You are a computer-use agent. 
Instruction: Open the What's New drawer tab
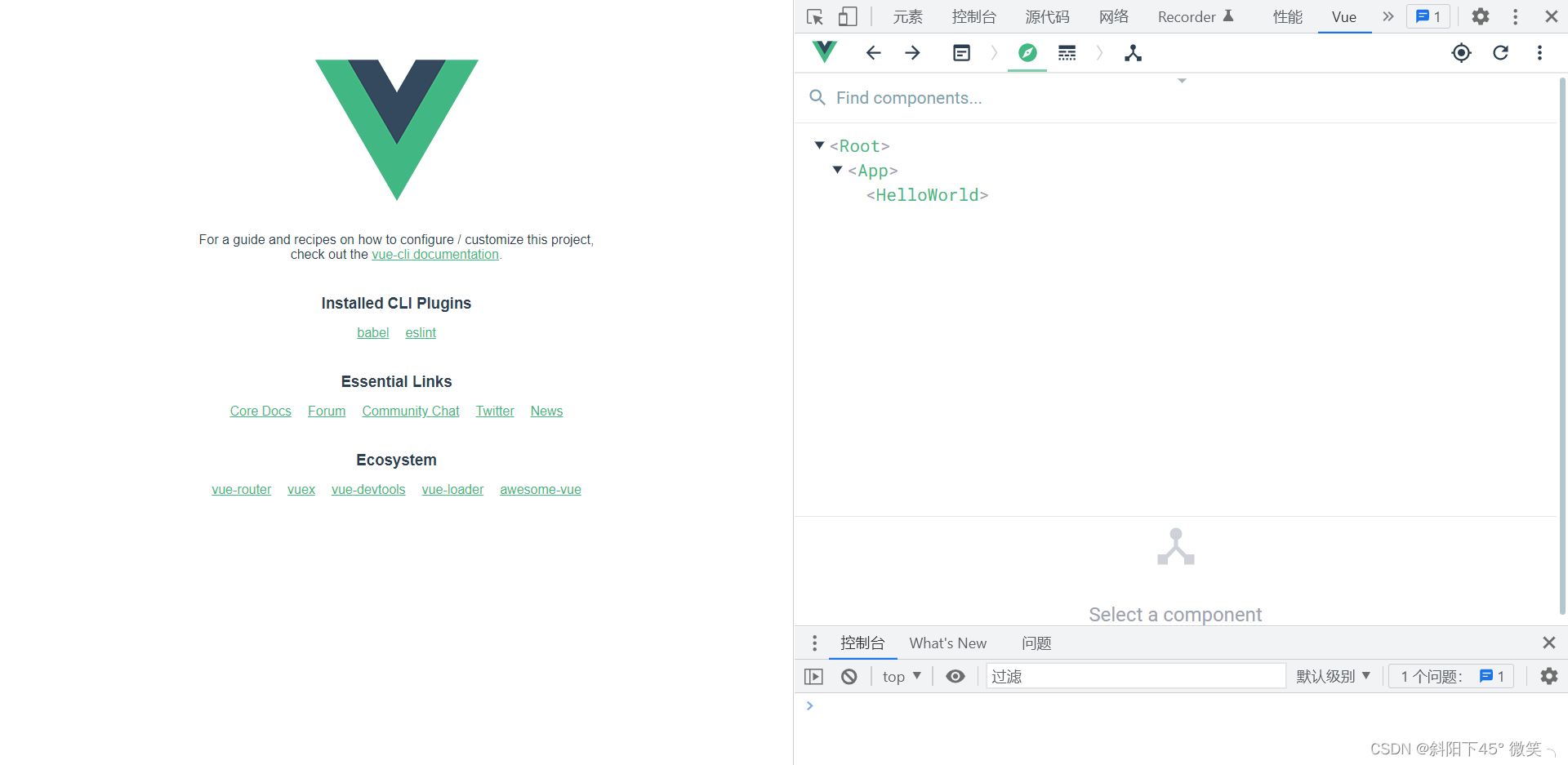(x=947, y=643)
